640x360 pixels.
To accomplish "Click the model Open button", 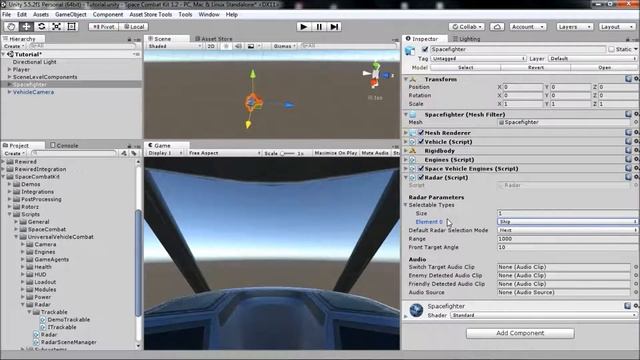I will pyautogui.click(x=604, y=68).
